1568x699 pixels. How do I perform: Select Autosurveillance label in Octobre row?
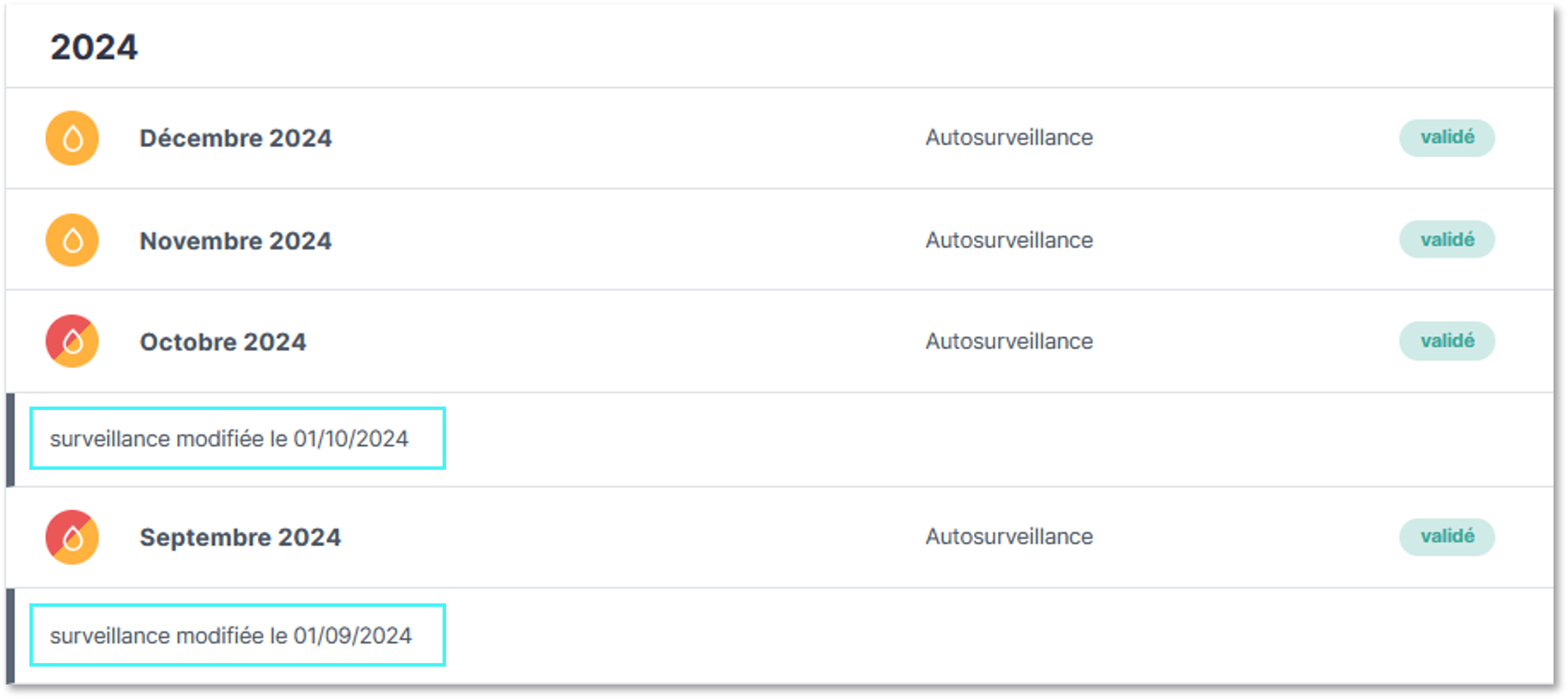coord(1009,341)
